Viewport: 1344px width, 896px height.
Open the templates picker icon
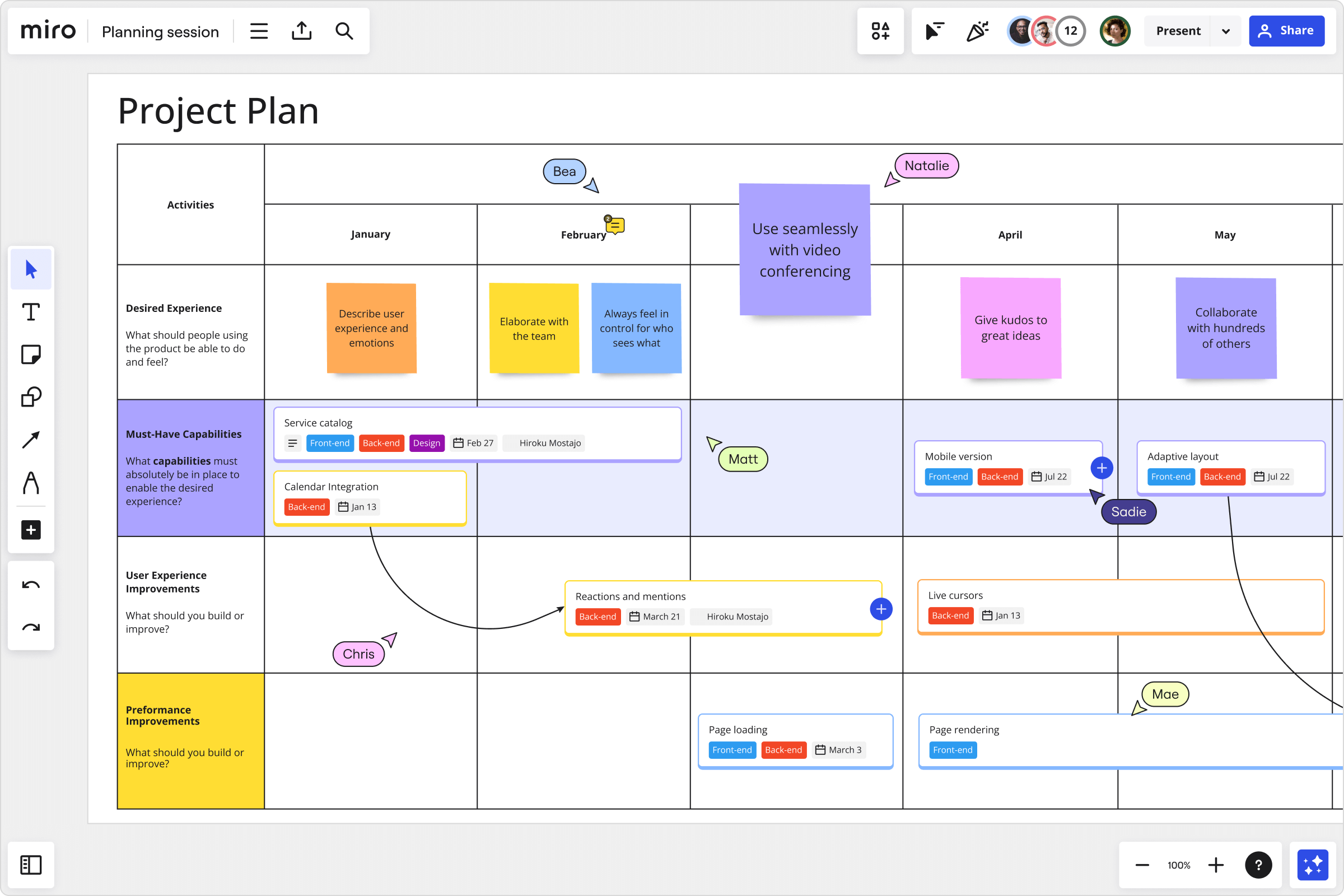pos(880,31)
